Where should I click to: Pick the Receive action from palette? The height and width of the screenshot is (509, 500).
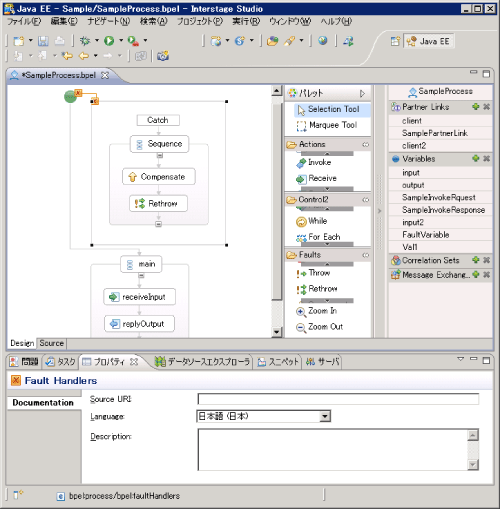point(316,178)
